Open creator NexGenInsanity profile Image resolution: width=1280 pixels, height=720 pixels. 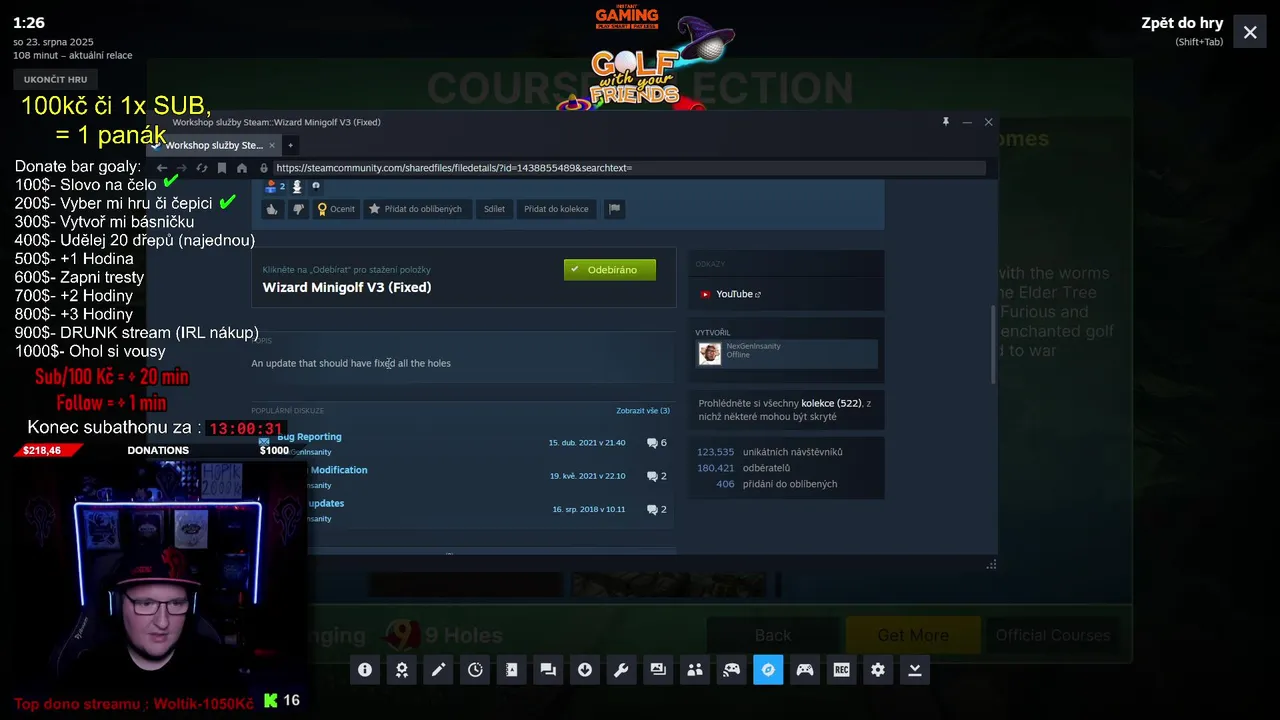click(787, 354)
